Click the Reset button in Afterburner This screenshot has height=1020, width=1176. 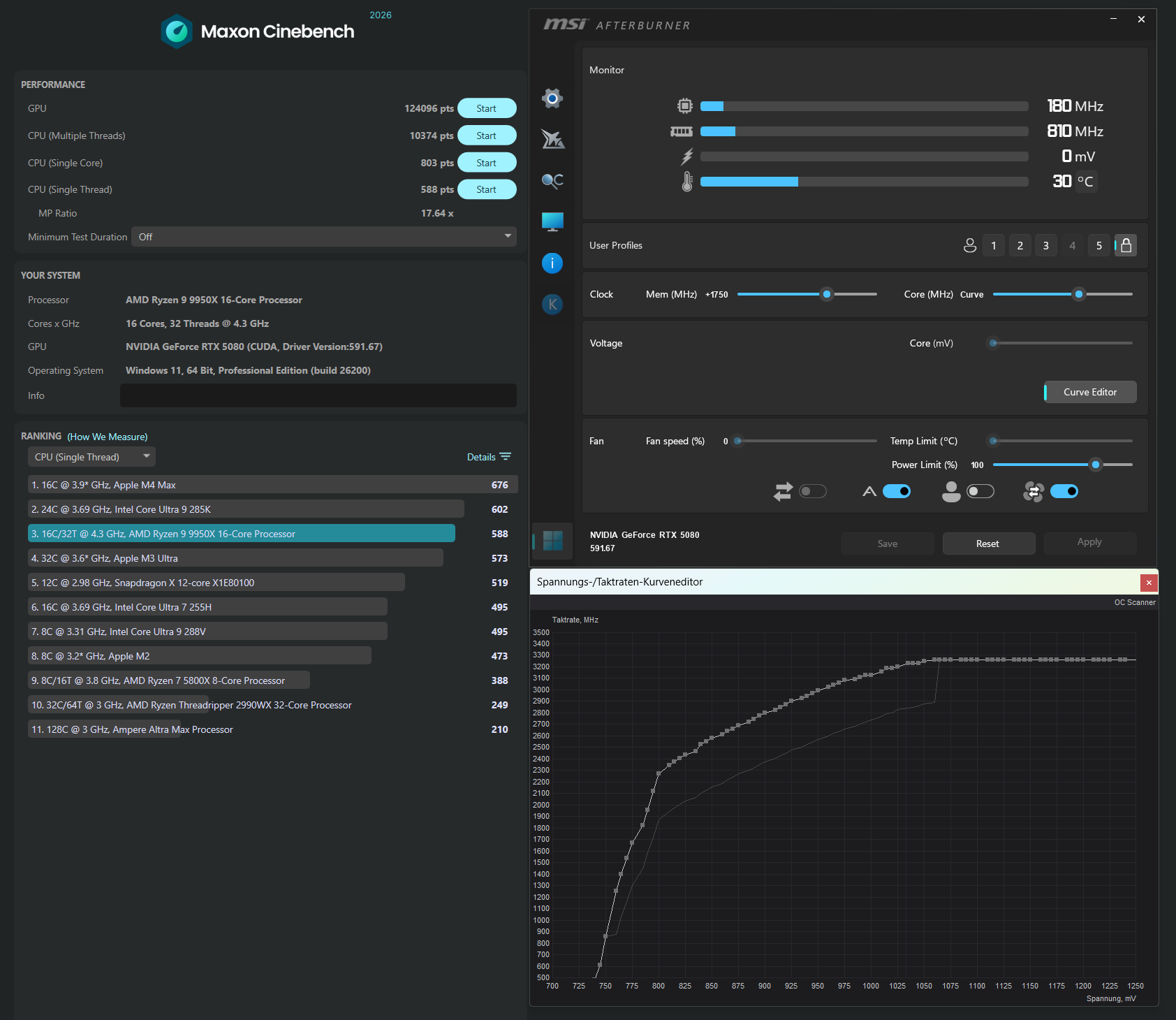point(988,544)
